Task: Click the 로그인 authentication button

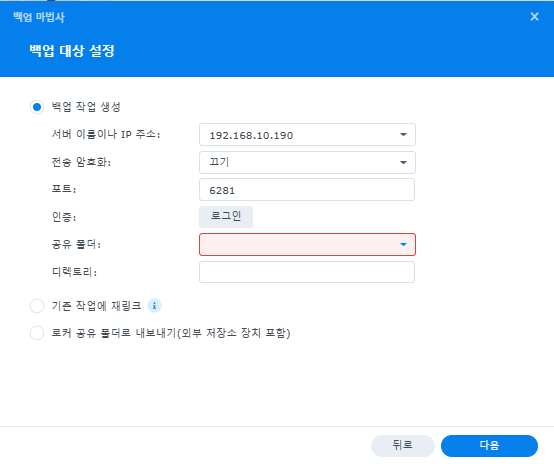Action: (226, 217)
